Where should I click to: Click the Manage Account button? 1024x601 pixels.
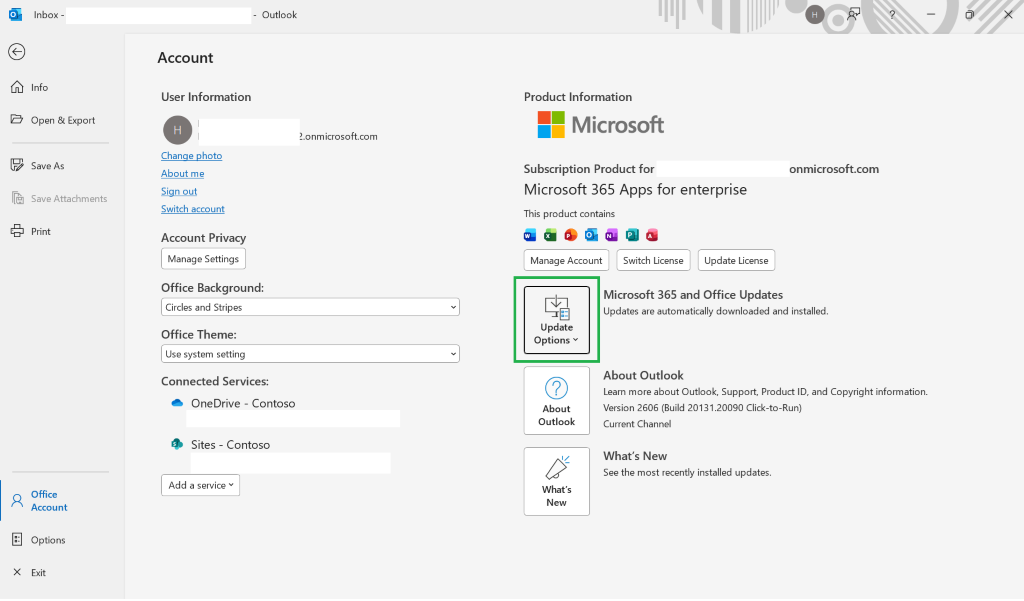566,260
